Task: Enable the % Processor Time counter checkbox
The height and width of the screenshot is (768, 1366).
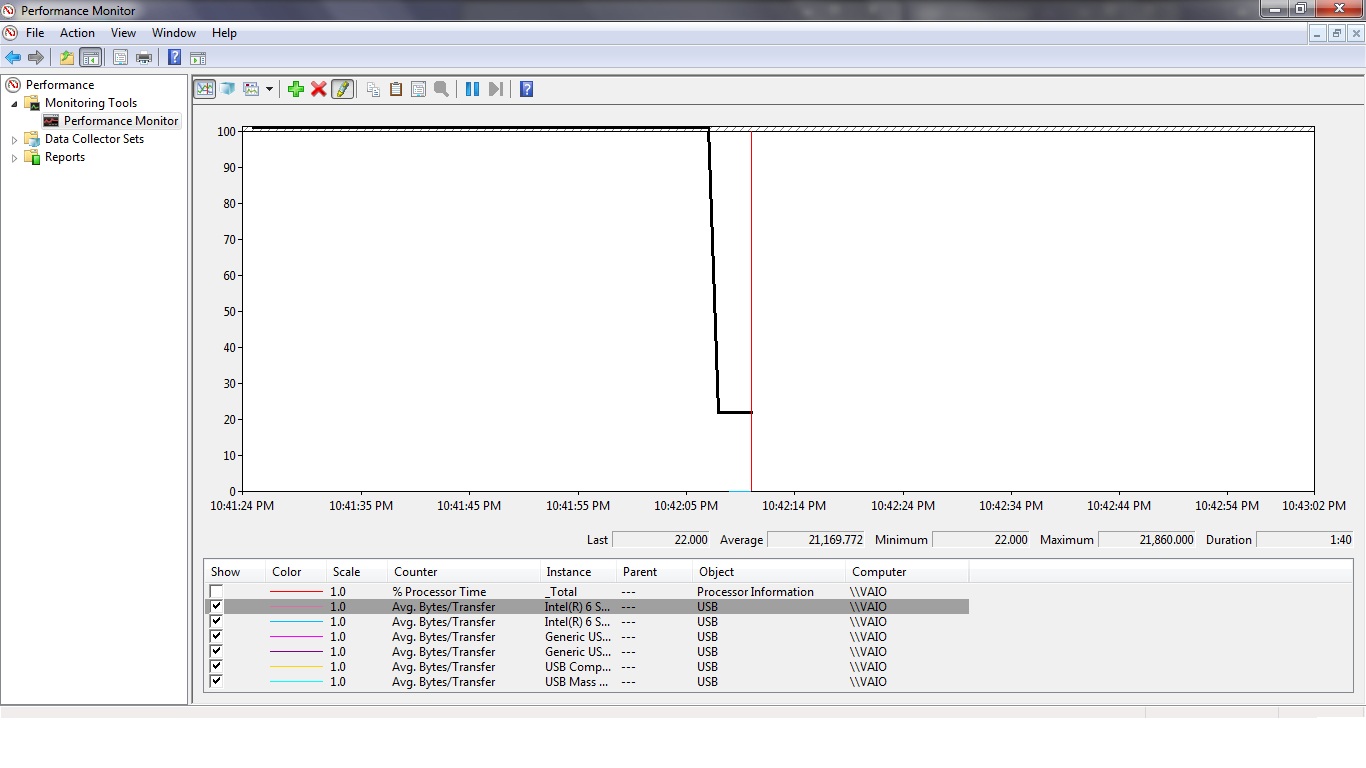Action: (216, 591)
